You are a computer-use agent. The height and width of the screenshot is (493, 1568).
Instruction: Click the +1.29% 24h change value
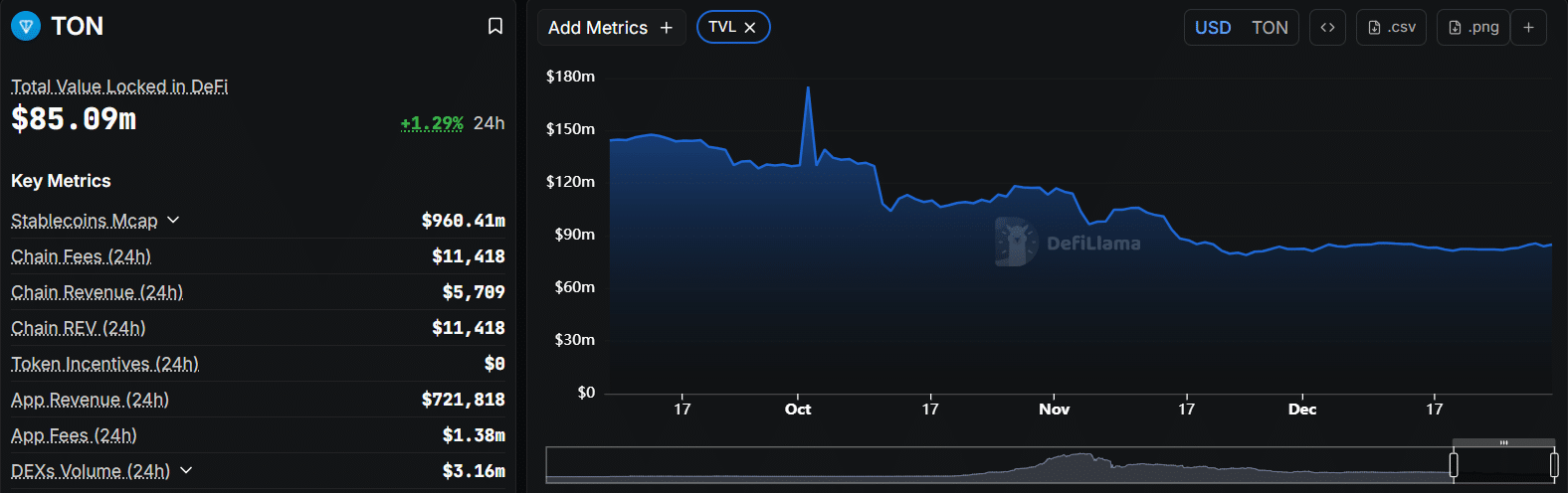click(432, 123)
